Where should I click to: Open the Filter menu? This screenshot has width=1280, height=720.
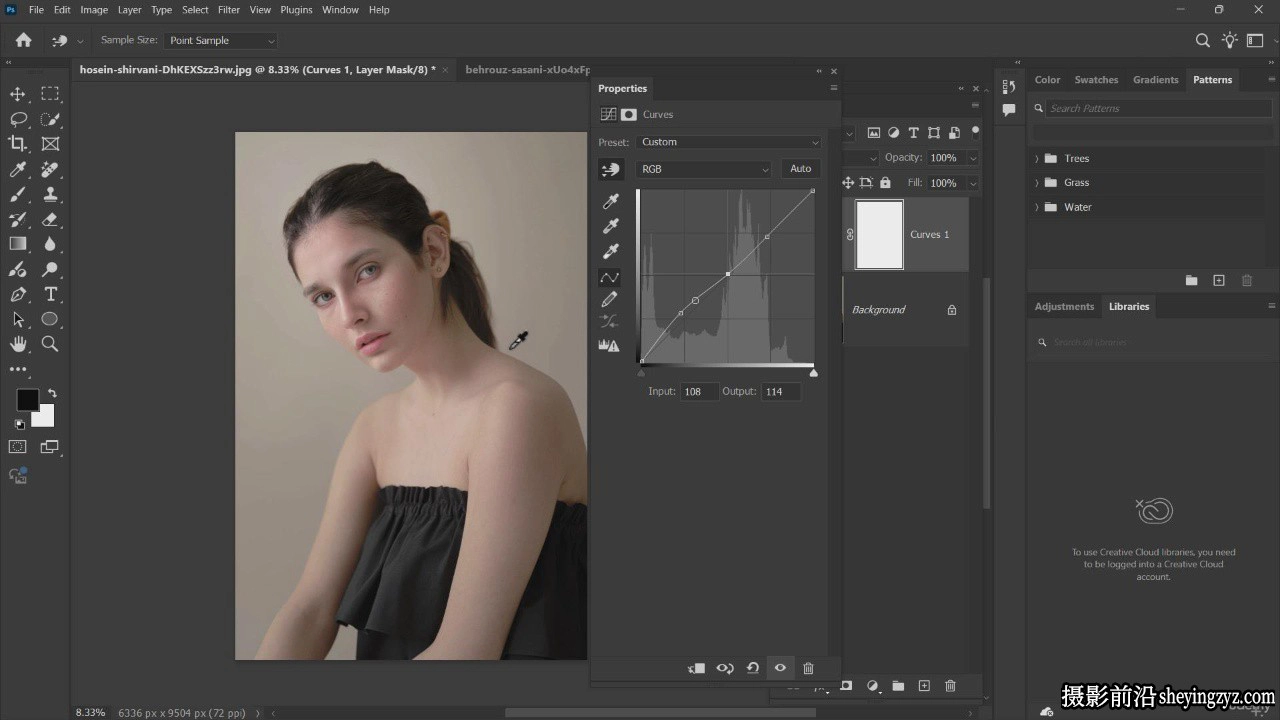(229, 10)
